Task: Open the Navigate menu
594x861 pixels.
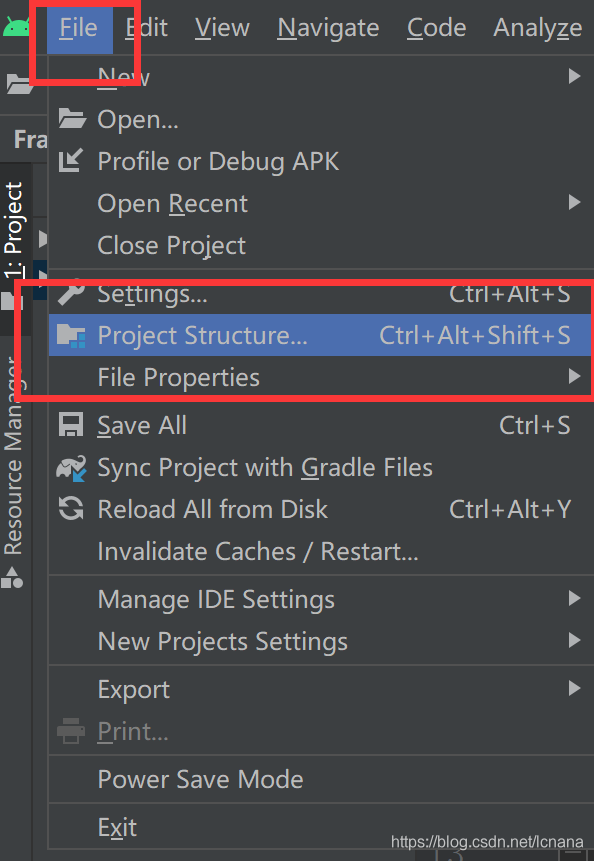Action: click(x=328, y=27)
